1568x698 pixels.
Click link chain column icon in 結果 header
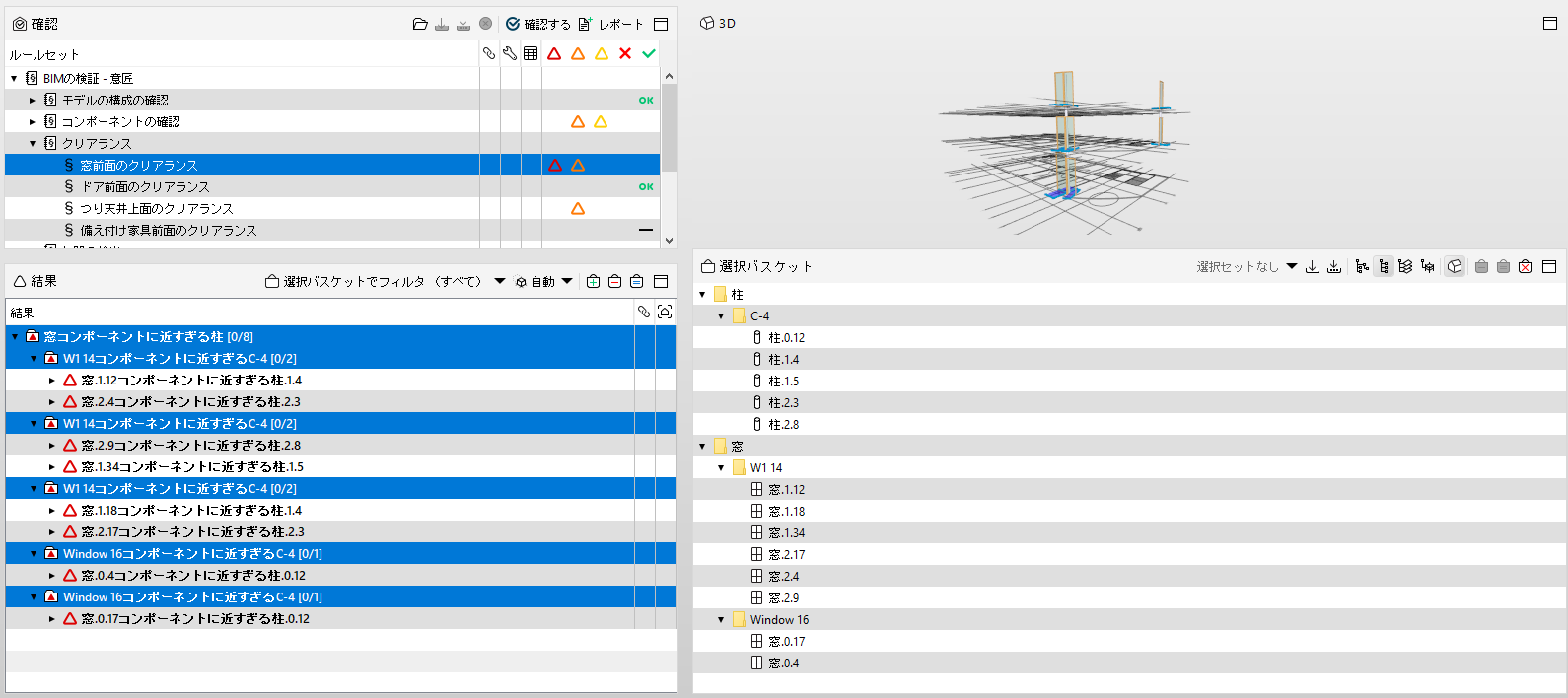coord(644,312)
